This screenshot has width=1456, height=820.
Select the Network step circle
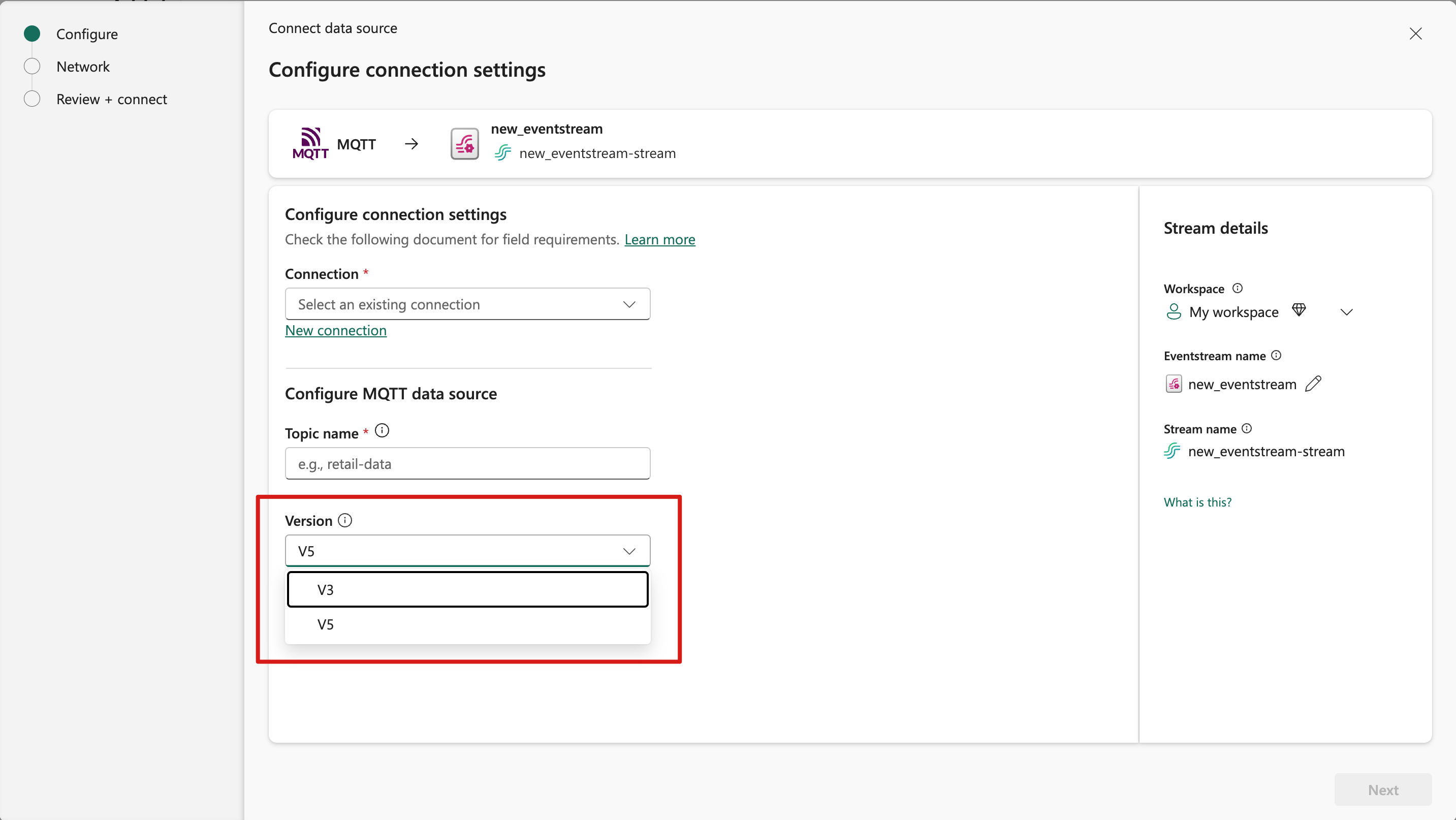point(32,67)
